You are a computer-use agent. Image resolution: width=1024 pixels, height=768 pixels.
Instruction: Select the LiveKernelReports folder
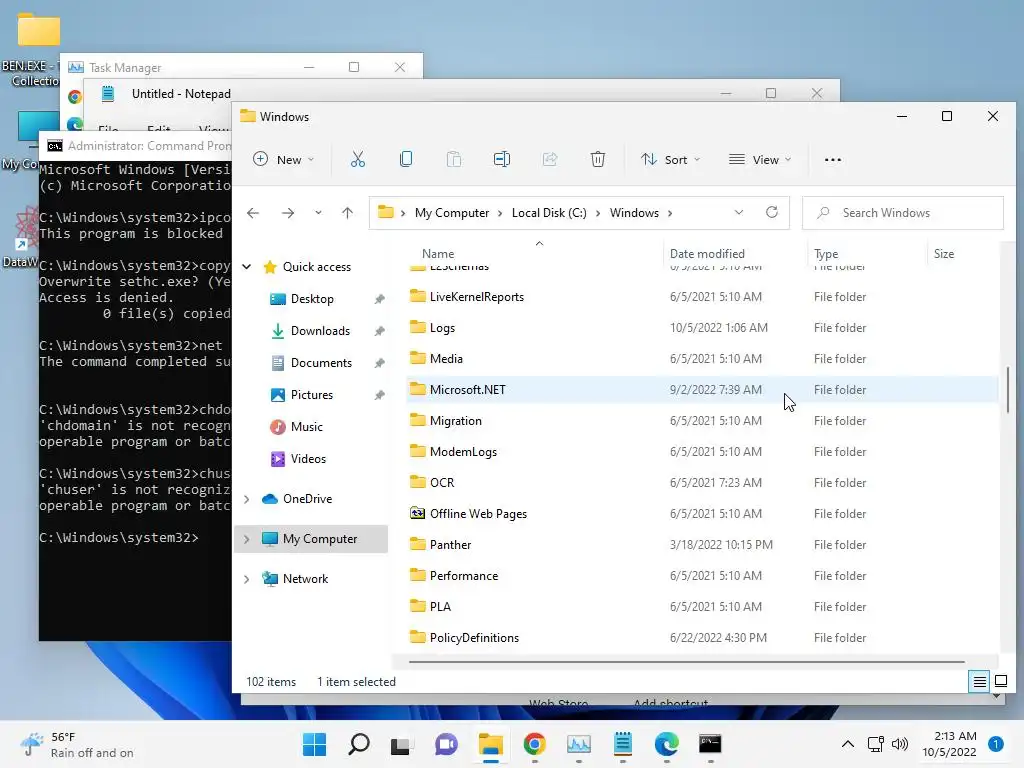(702, 297)
